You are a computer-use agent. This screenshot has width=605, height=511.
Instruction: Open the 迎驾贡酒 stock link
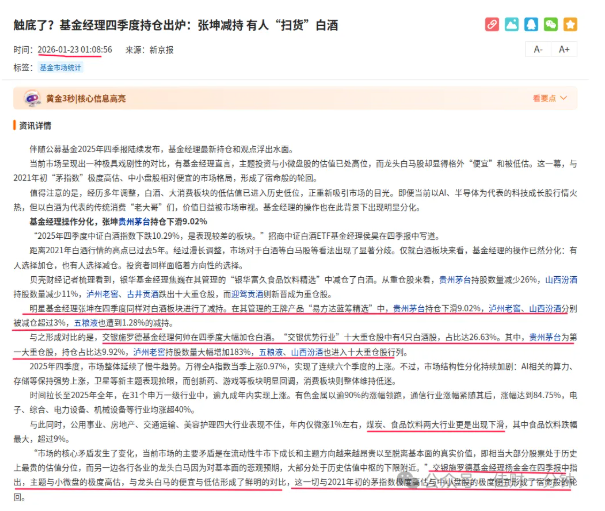click(x=247, y=294)
